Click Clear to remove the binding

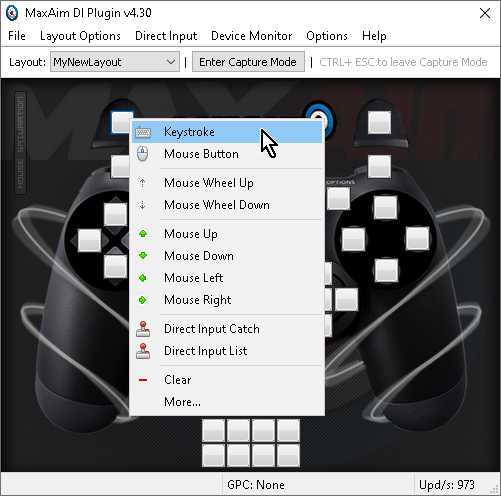pyautogui.click(x=227, y=380)
